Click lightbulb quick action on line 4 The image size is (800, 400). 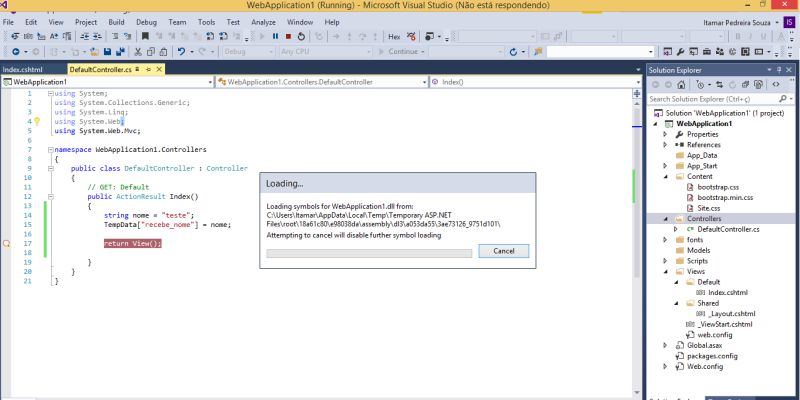37,121
